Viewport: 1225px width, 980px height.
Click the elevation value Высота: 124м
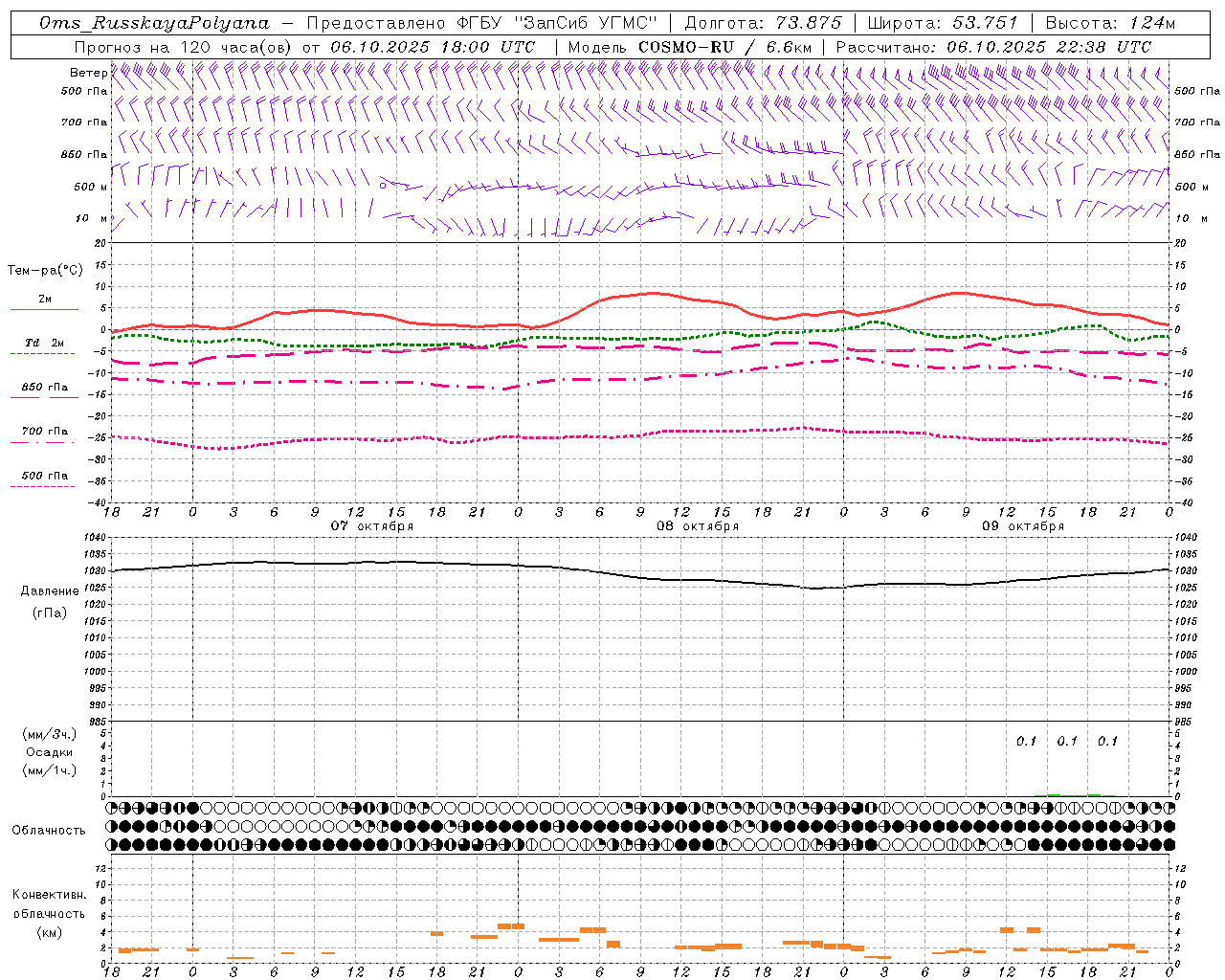[1110, 23]
